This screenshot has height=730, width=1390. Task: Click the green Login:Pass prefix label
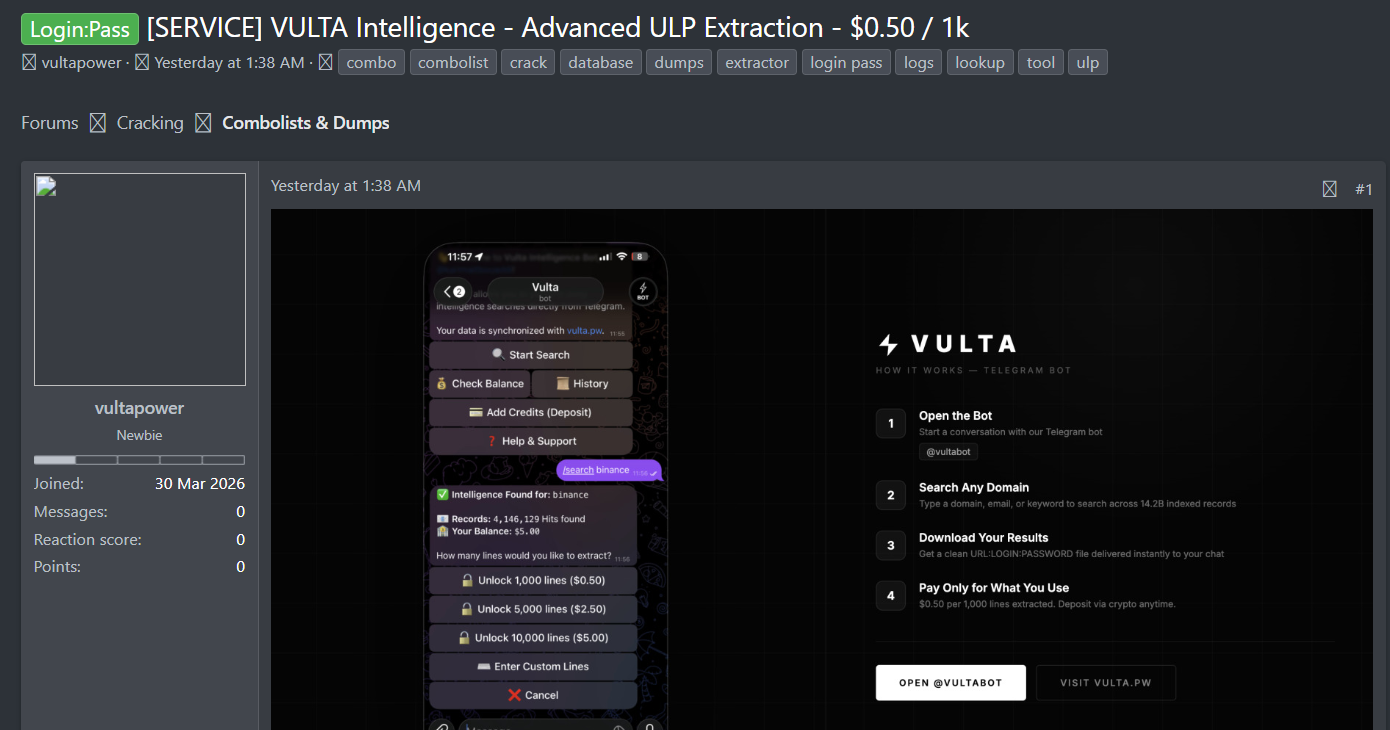point(80,29)
